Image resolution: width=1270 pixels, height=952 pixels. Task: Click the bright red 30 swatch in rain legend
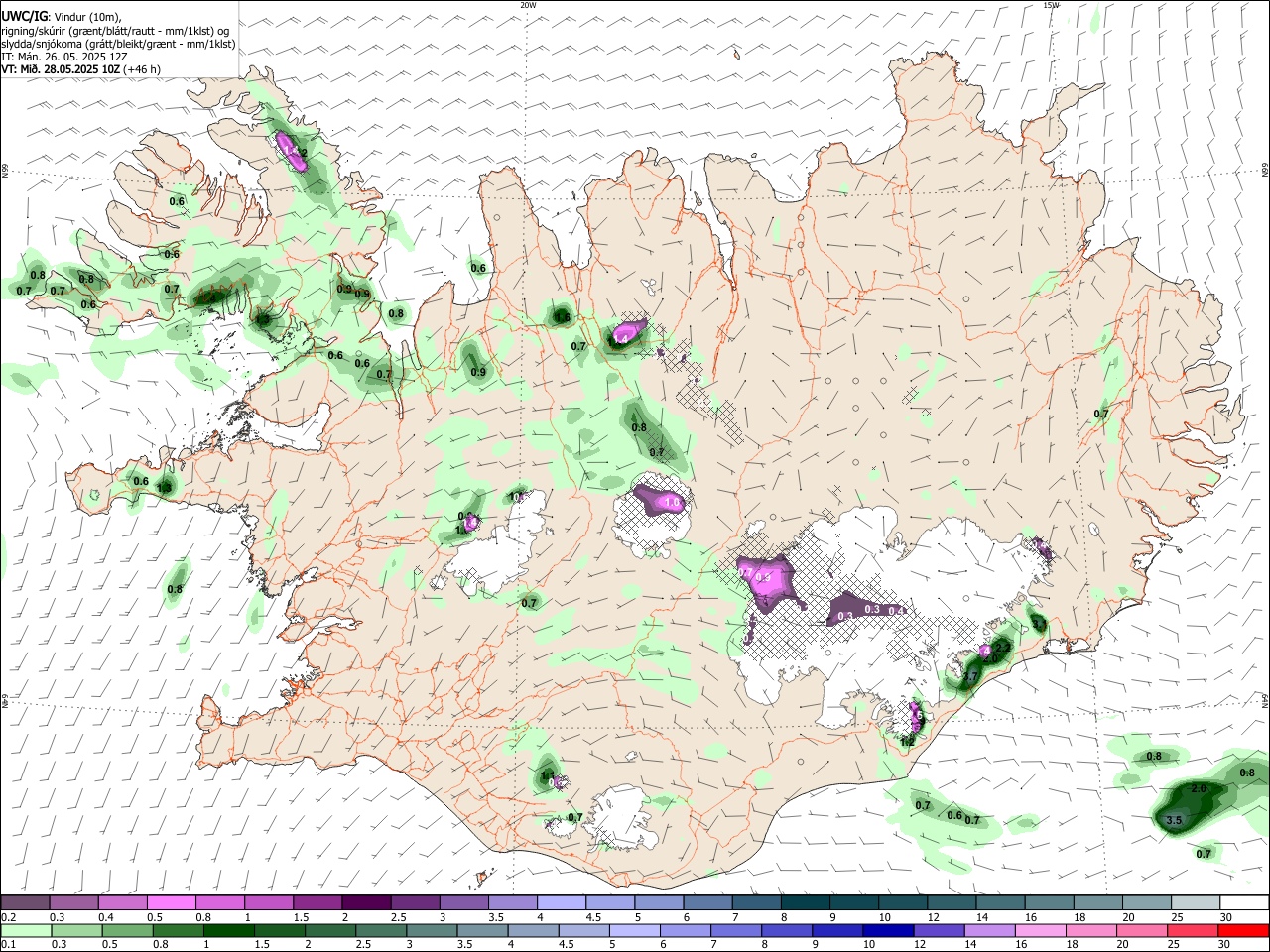pos(1244,930)
